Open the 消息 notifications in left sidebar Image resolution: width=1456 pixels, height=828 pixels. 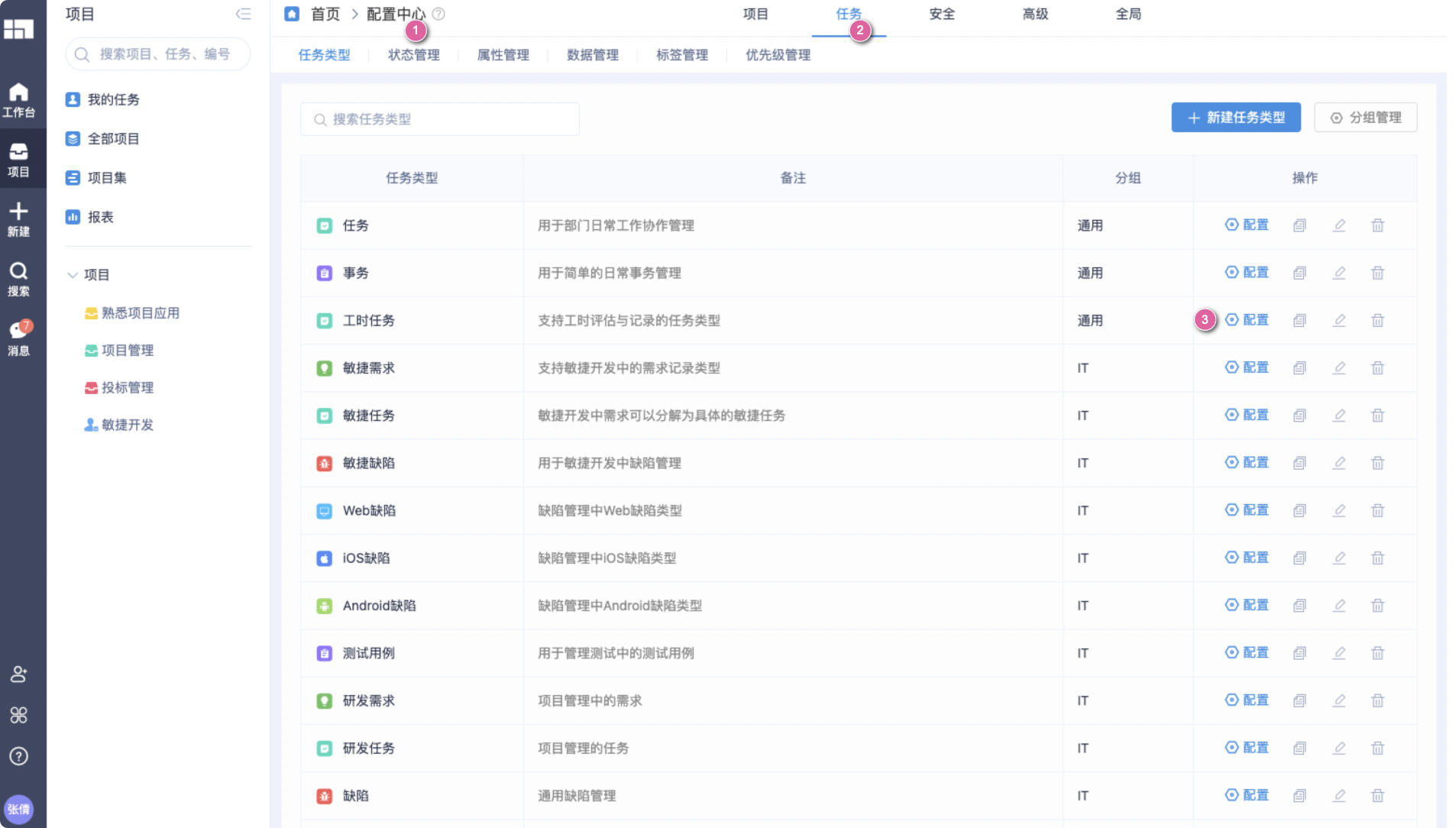click(19, 338)
